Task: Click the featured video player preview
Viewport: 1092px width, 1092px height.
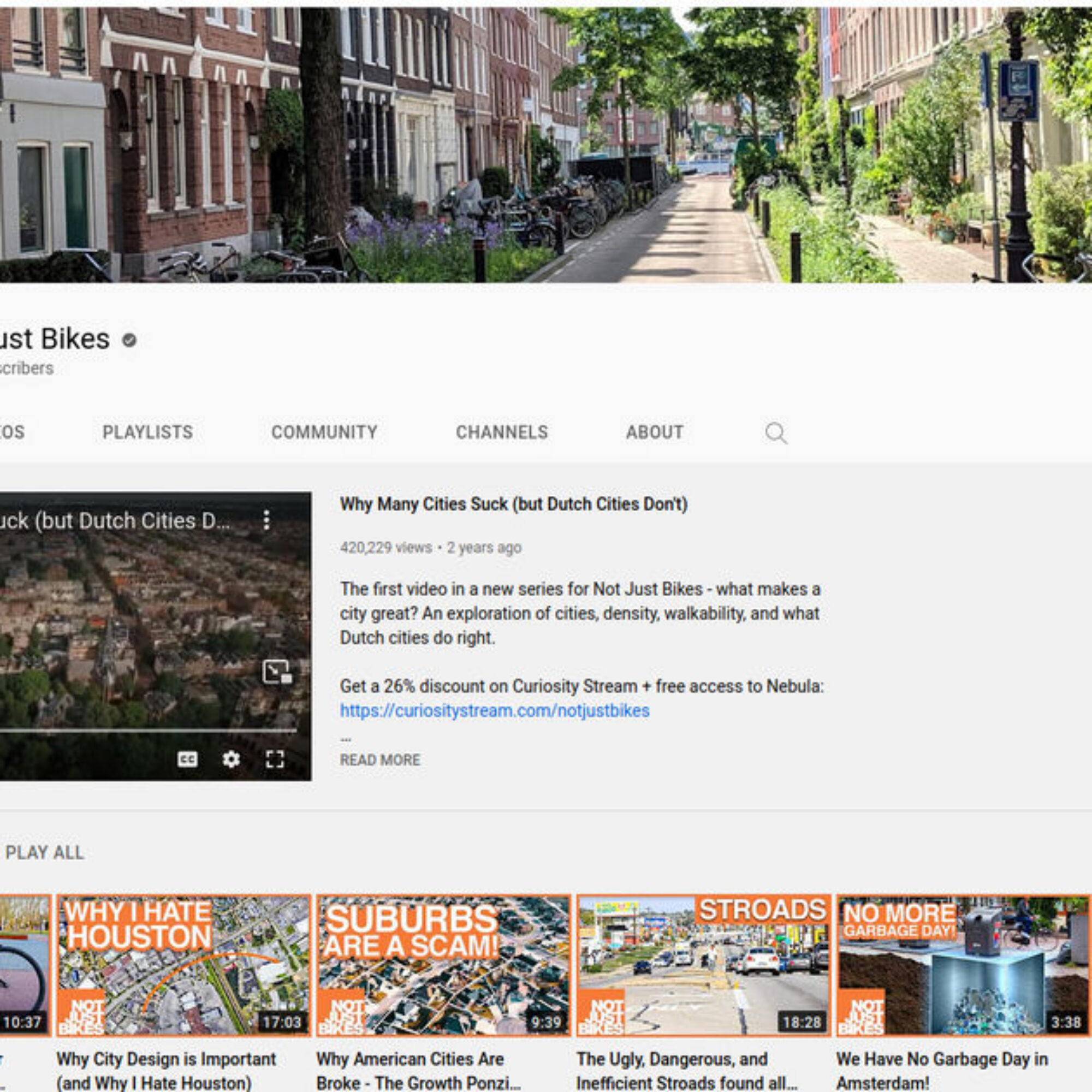Action: pos(156,637)
